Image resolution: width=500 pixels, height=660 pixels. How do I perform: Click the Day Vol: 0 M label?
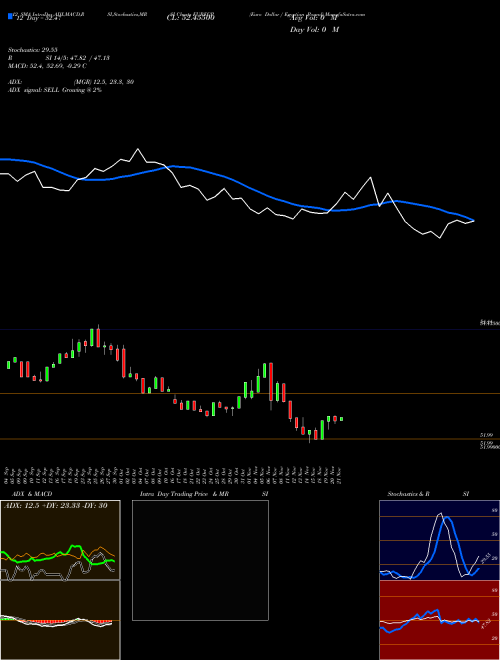314,29
